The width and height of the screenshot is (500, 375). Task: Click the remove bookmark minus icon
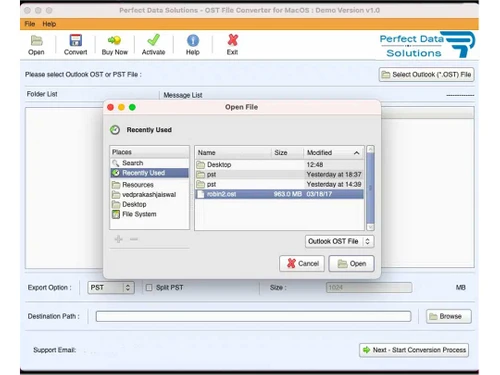click(134, 239)
